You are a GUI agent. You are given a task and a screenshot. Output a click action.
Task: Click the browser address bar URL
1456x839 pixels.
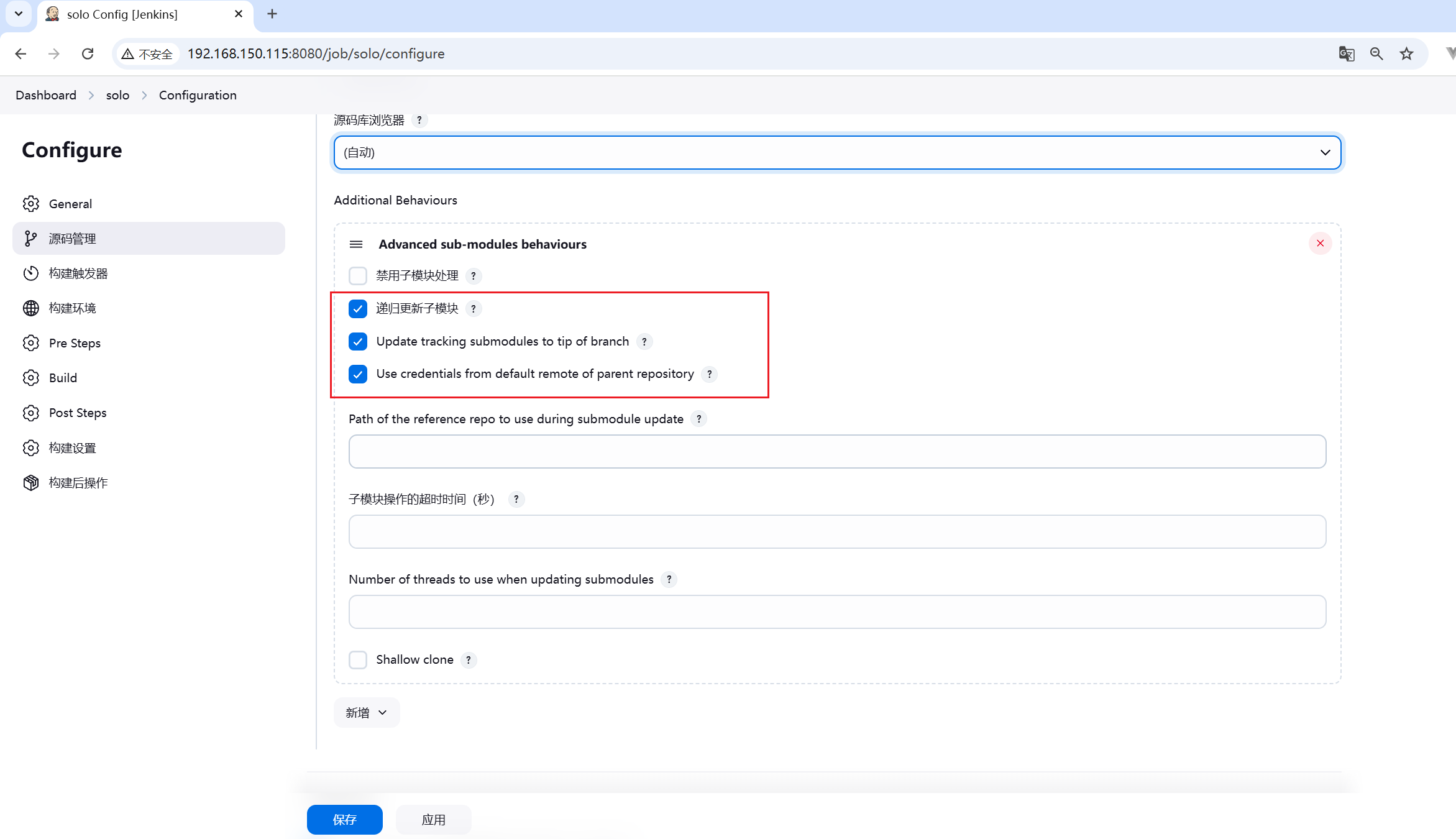coord(316,54)
